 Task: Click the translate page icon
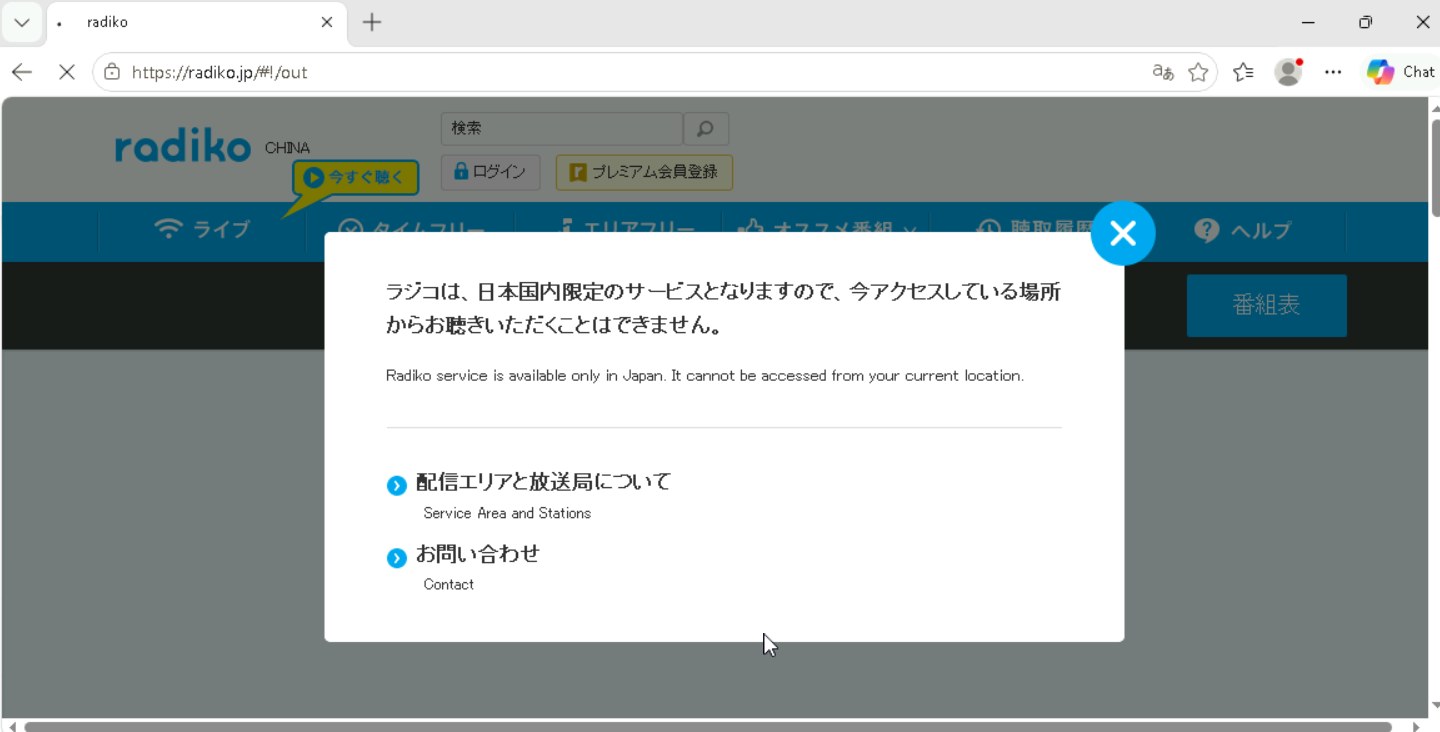click(x=1163, y=72)
